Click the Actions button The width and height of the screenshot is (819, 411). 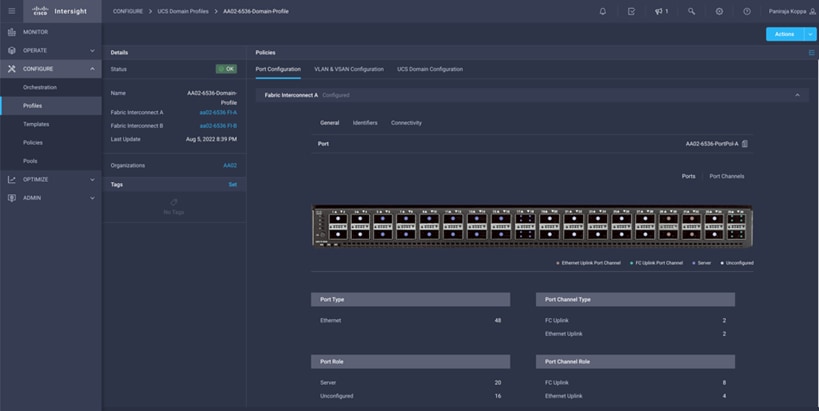coord(785,34)
